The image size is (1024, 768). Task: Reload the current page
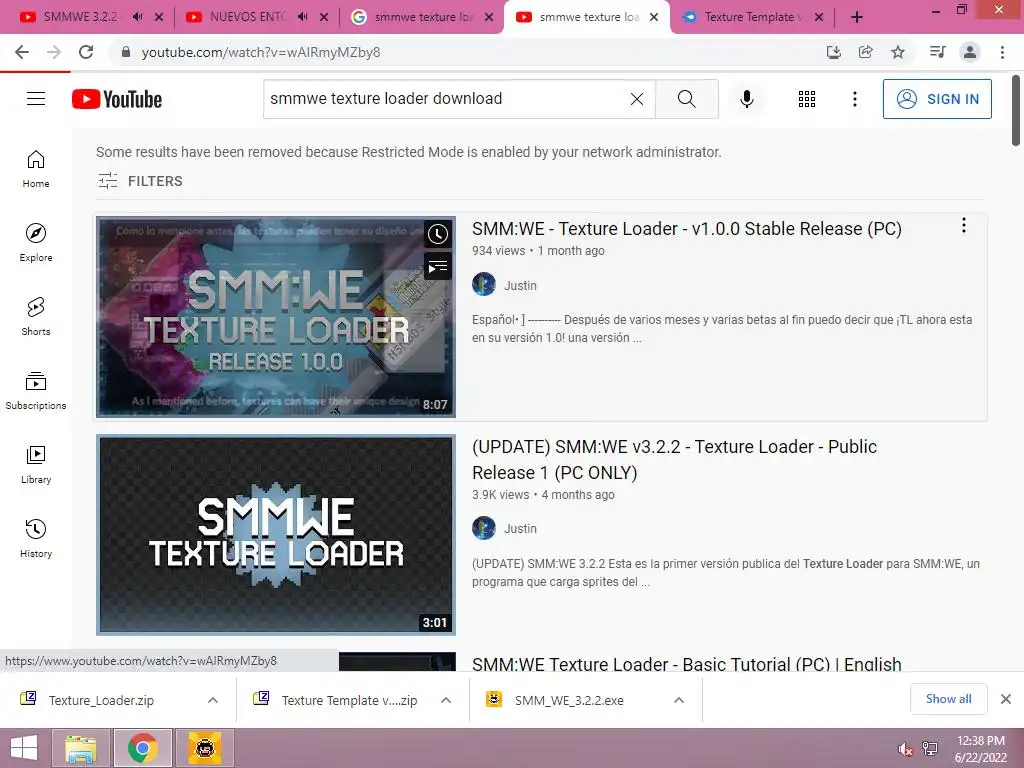(x=86, y=52)
